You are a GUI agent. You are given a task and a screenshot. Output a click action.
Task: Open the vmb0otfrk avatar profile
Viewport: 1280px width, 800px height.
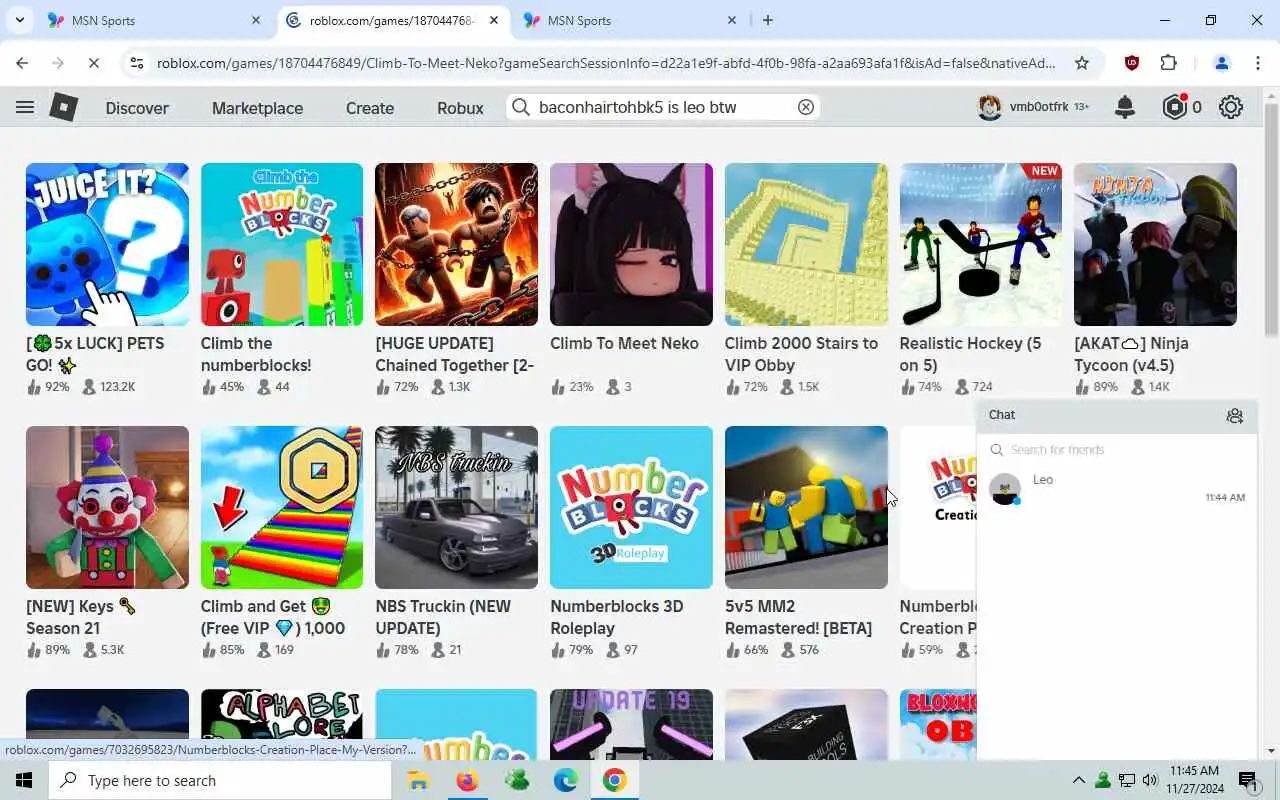click(x=990, y=107)
